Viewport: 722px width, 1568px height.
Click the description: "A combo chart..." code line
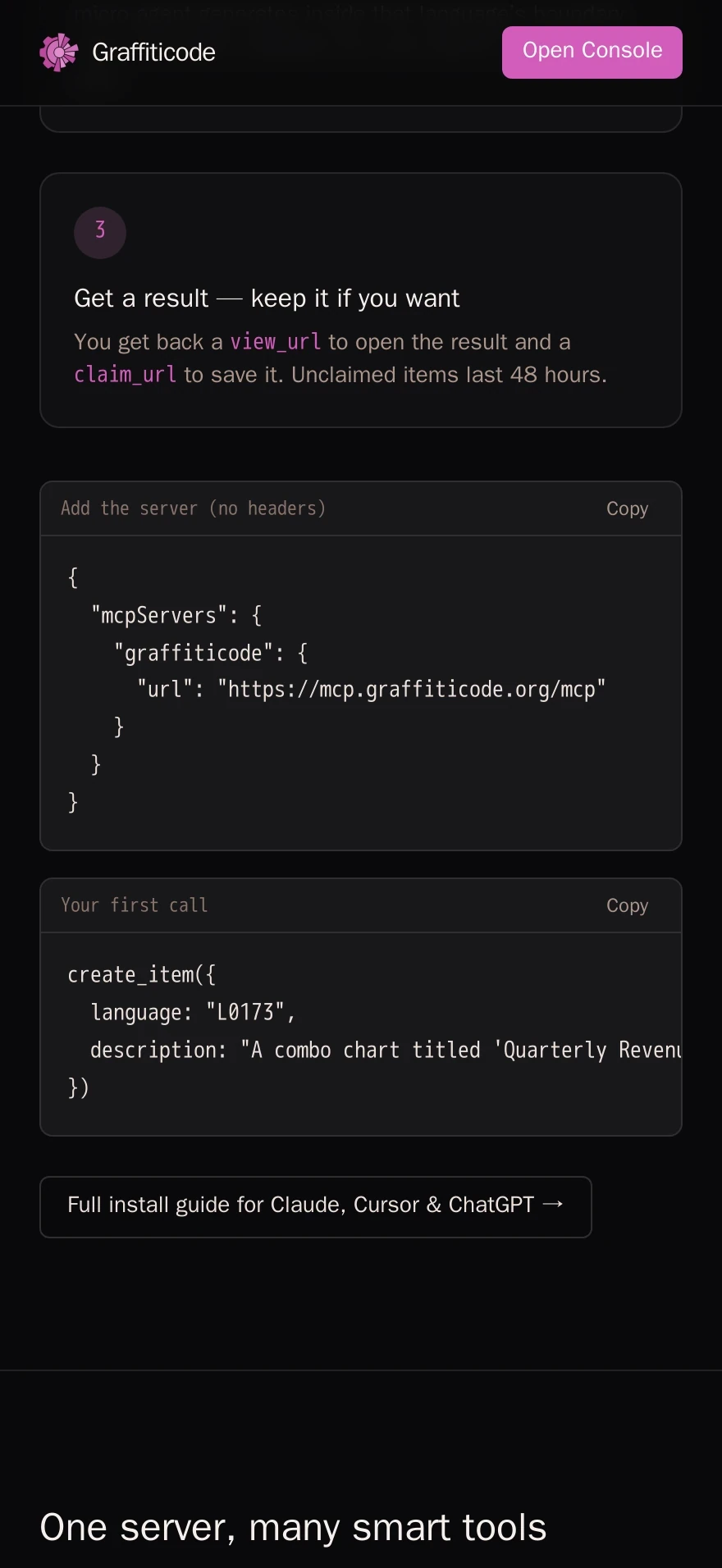386,1050
